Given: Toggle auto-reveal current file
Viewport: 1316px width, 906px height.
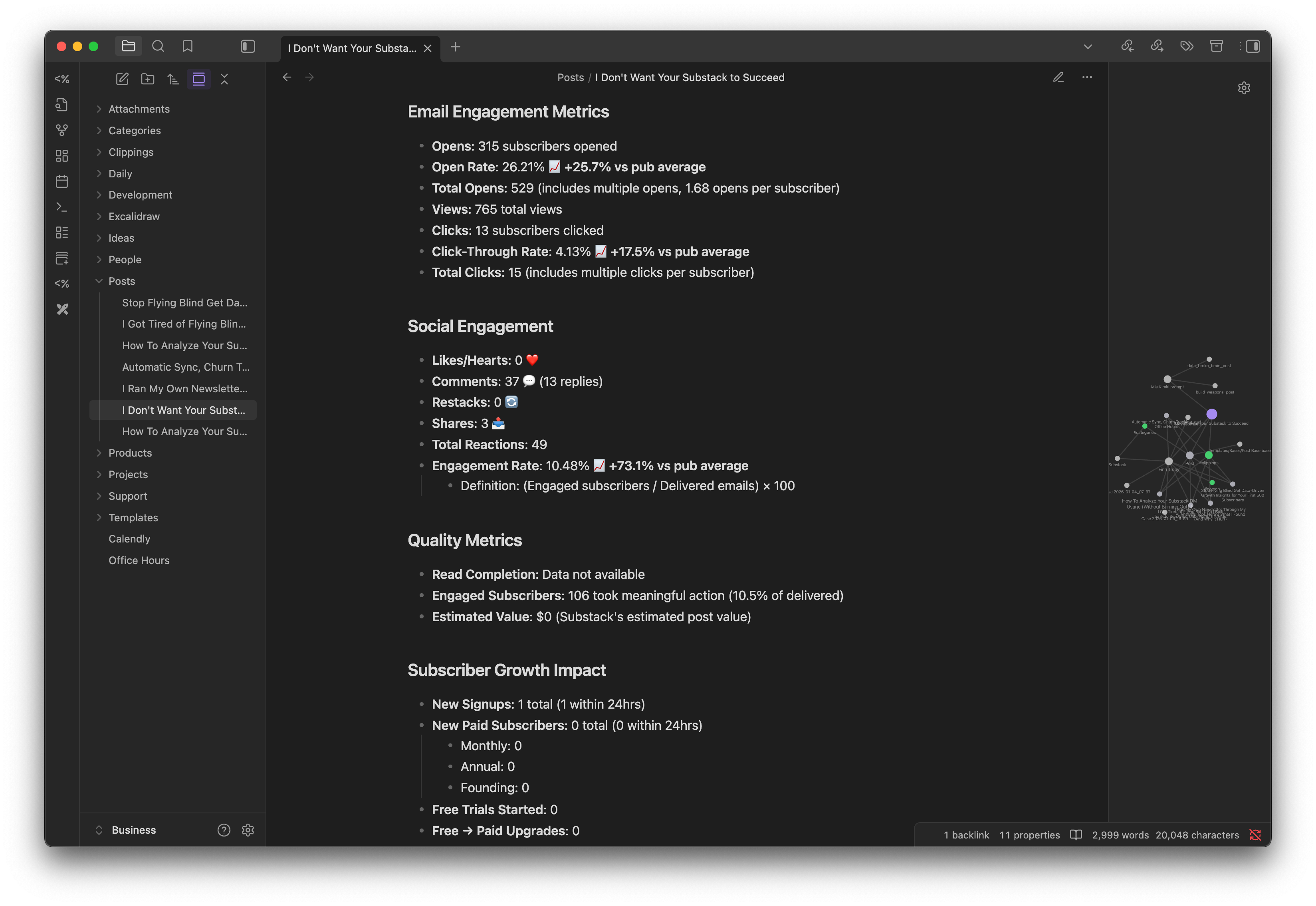Looking at the screenshot, I should 198,79.
